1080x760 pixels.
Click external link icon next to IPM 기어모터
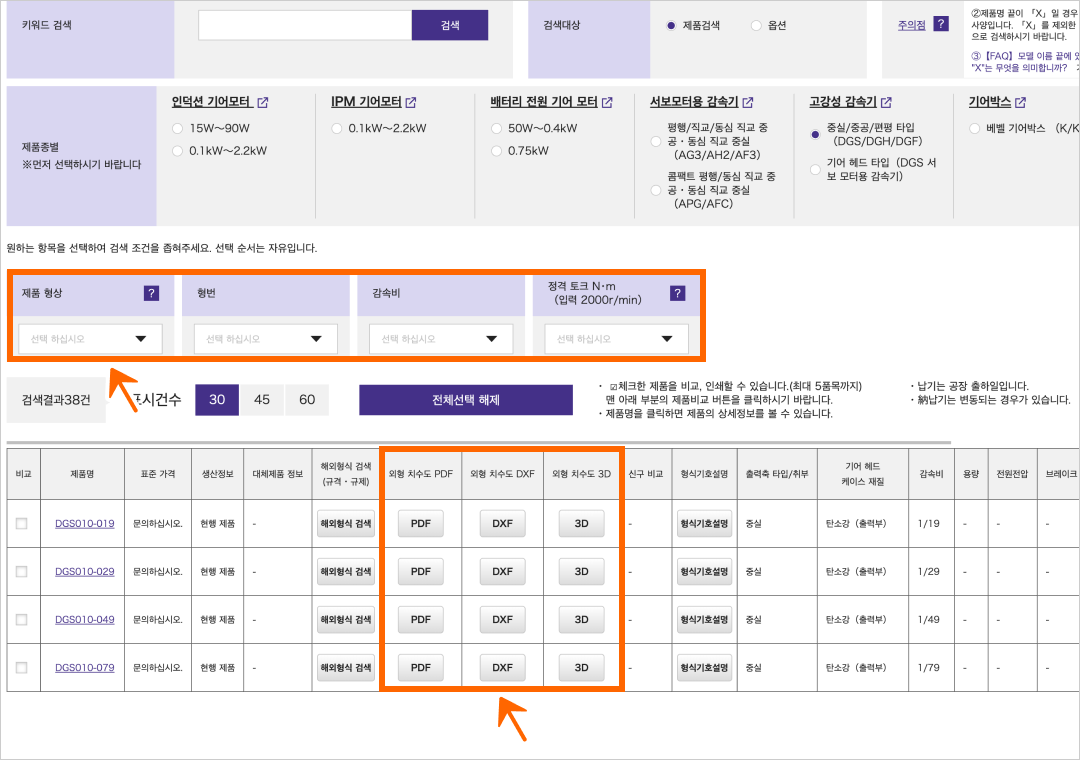[411, 103]
